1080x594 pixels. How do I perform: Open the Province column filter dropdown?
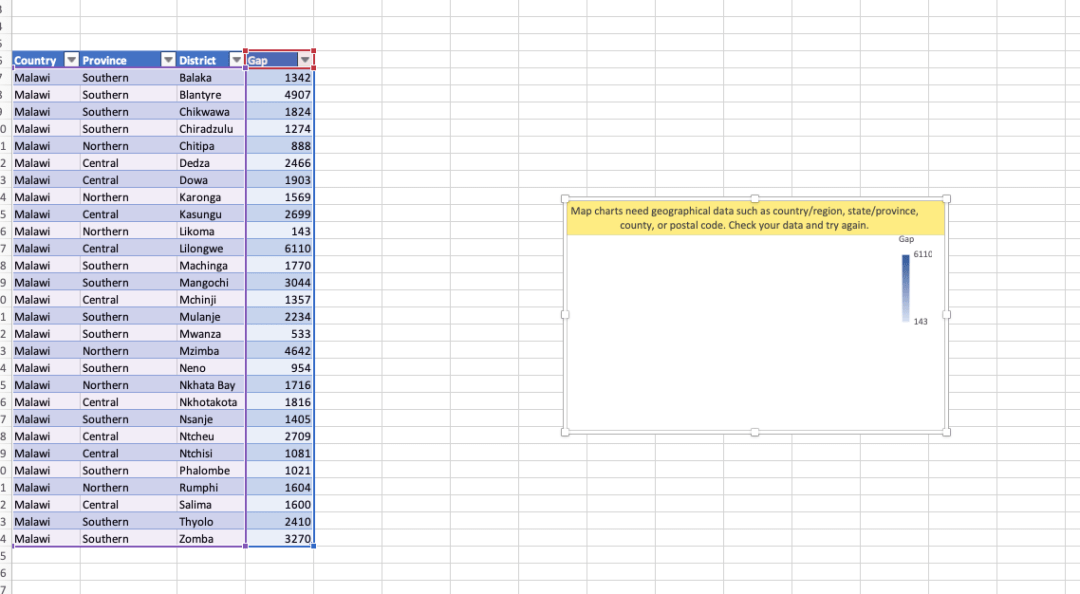[x=168, y=60]
